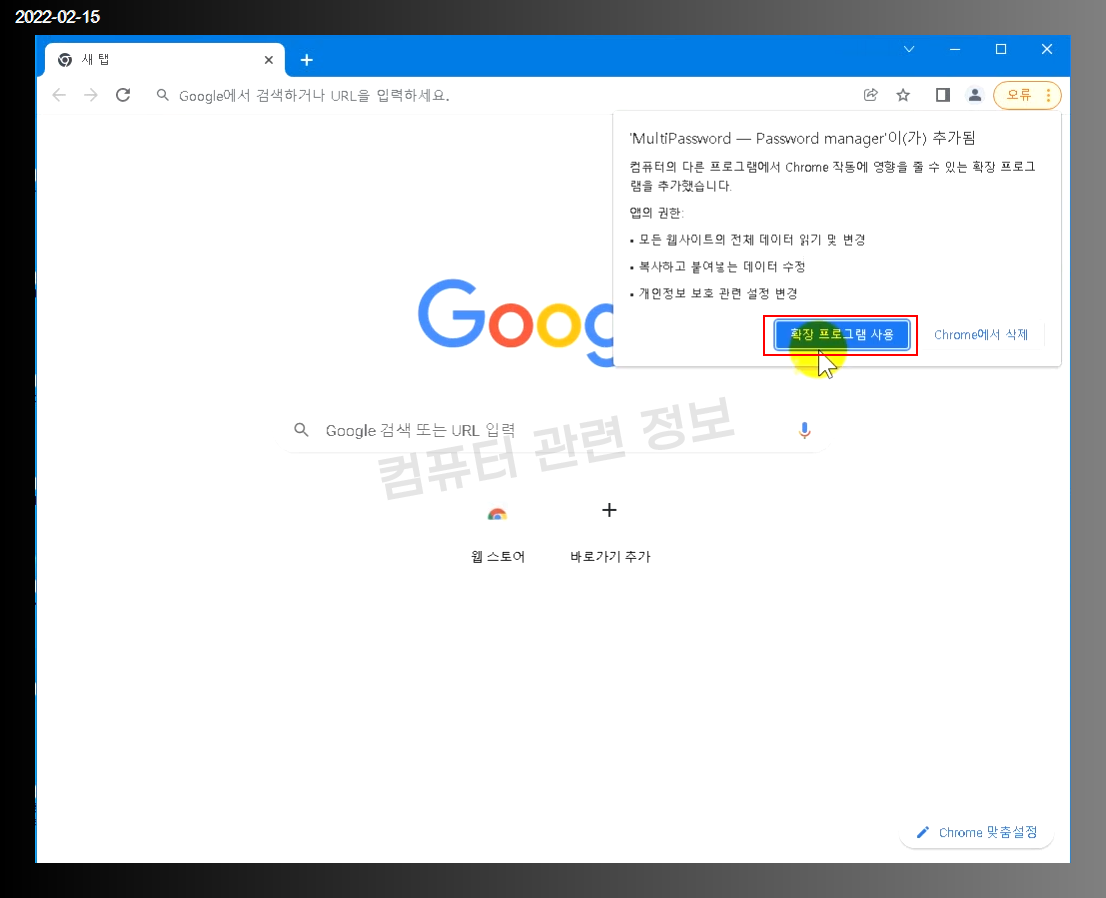
Task: Click the text 모든 웹사이트의 전체 데이터 읽기 및 변경
Action: pyautogui.click(x=752, y=240)
